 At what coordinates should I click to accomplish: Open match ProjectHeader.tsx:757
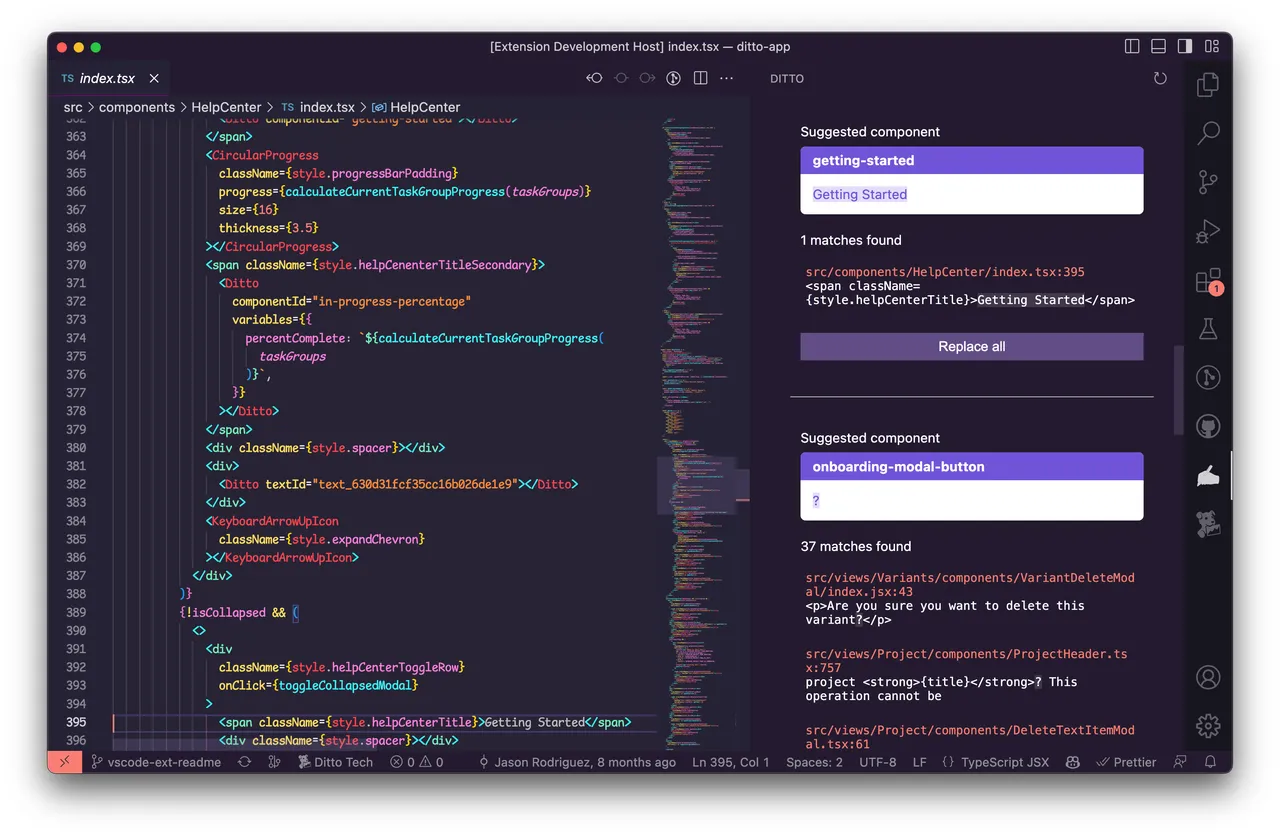point(966,661)
